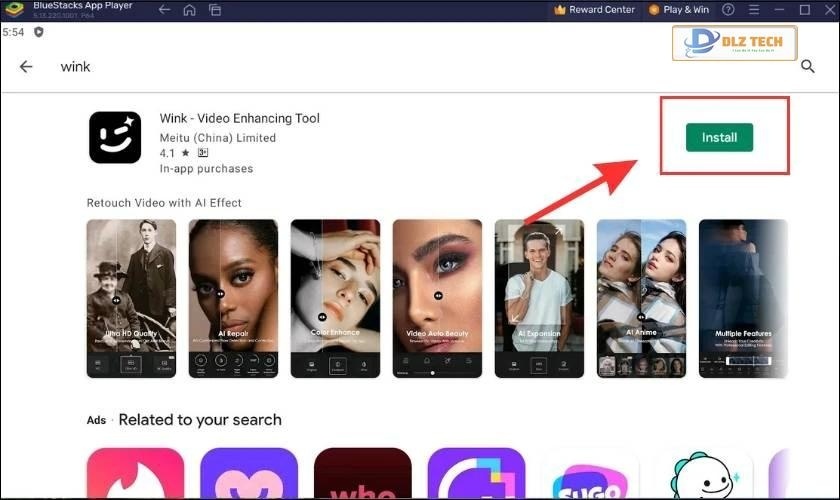Click the BlueStacks back navigation arrow

click(x=163, y=10)
